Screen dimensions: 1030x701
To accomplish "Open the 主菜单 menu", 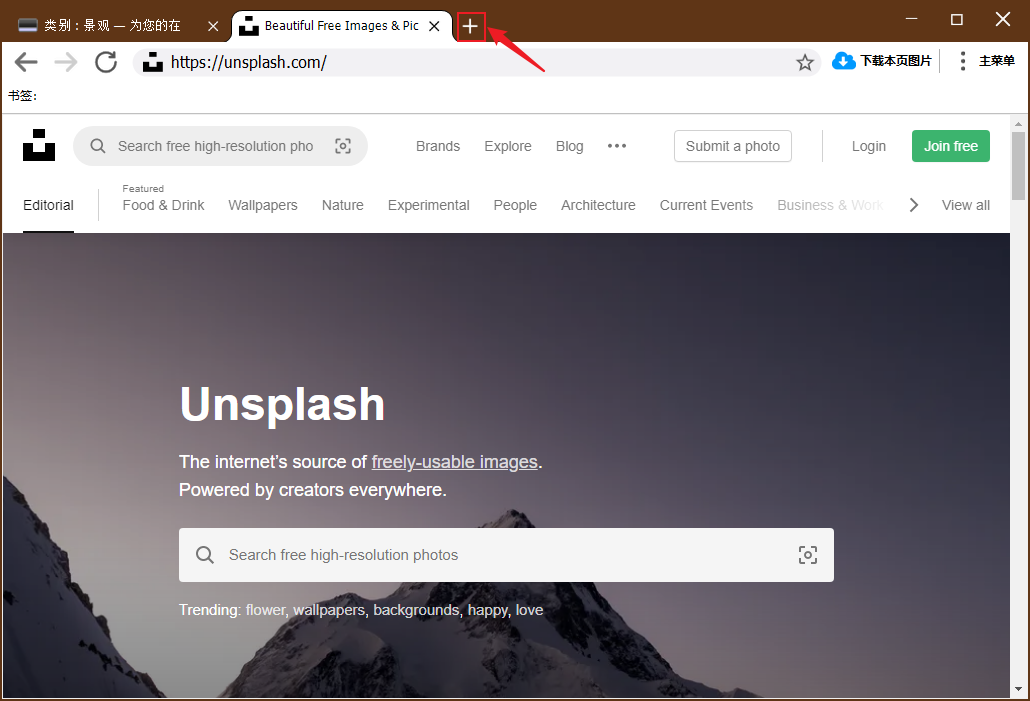I will coord(996,61).
